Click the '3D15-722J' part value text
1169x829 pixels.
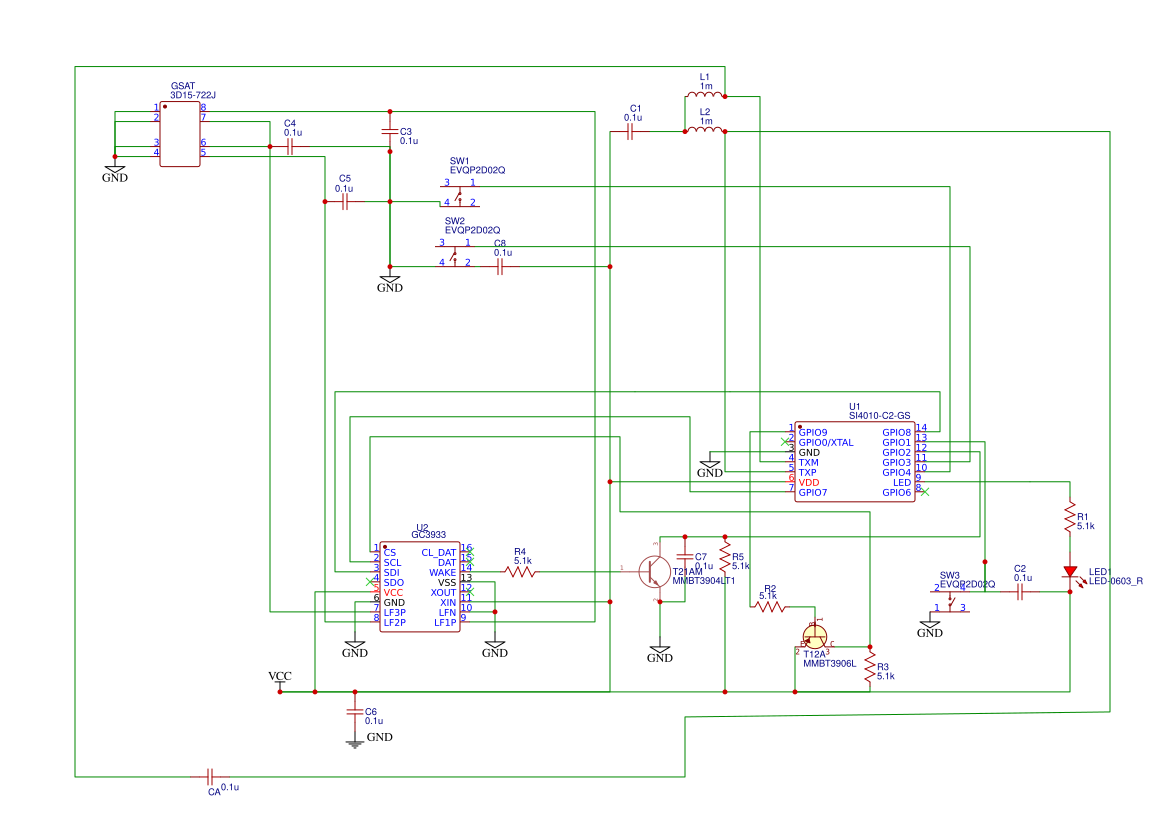(x=193, y=95)
